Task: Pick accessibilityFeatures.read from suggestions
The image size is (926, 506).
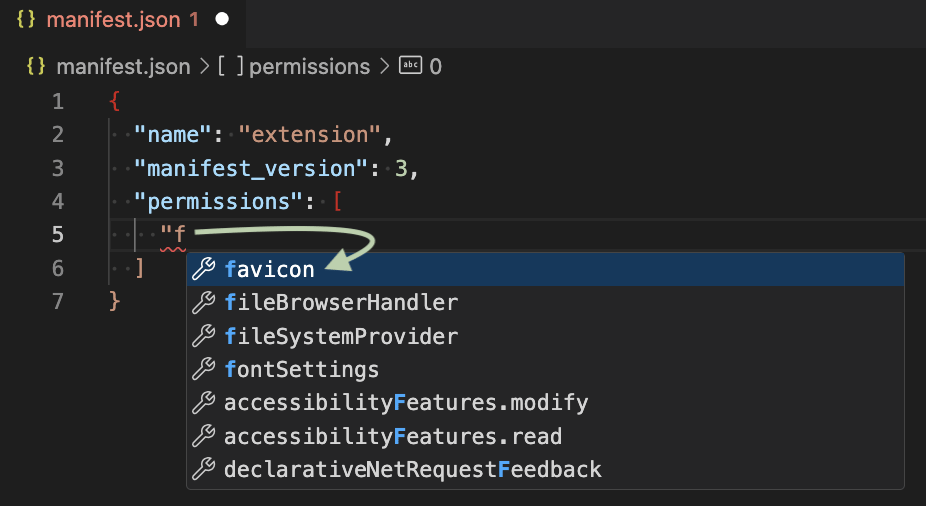Action: pyautogui.click(x=393, y=436)
